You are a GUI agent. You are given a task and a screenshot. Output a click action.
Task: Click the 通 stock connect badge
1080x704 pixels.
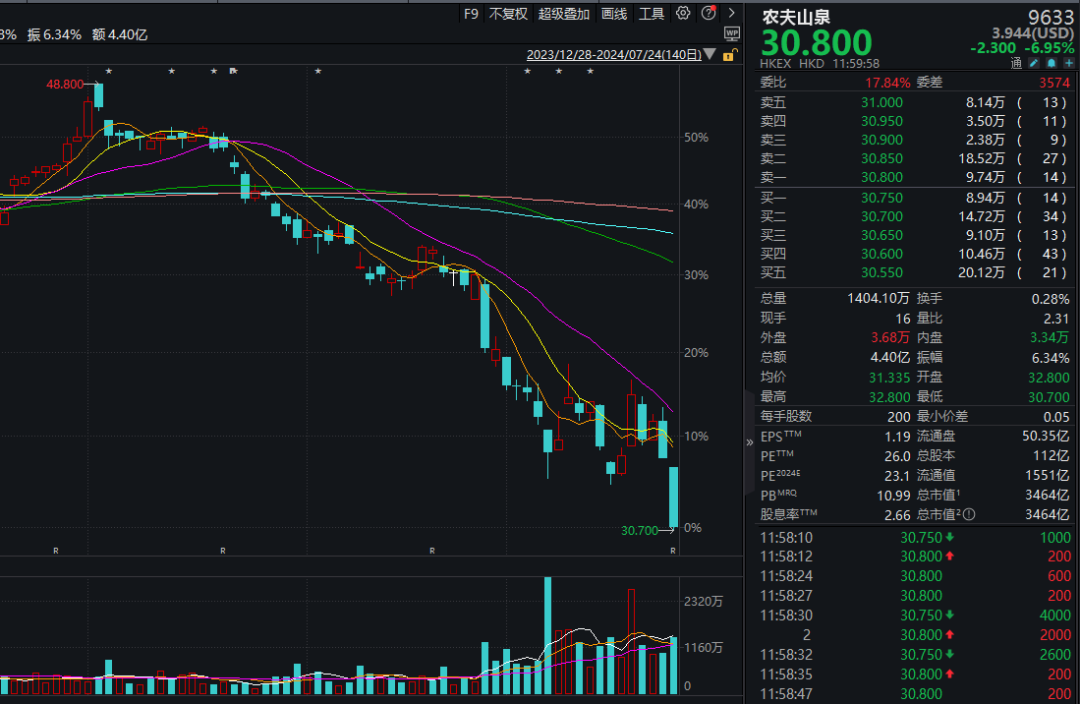pos(1016,62)
